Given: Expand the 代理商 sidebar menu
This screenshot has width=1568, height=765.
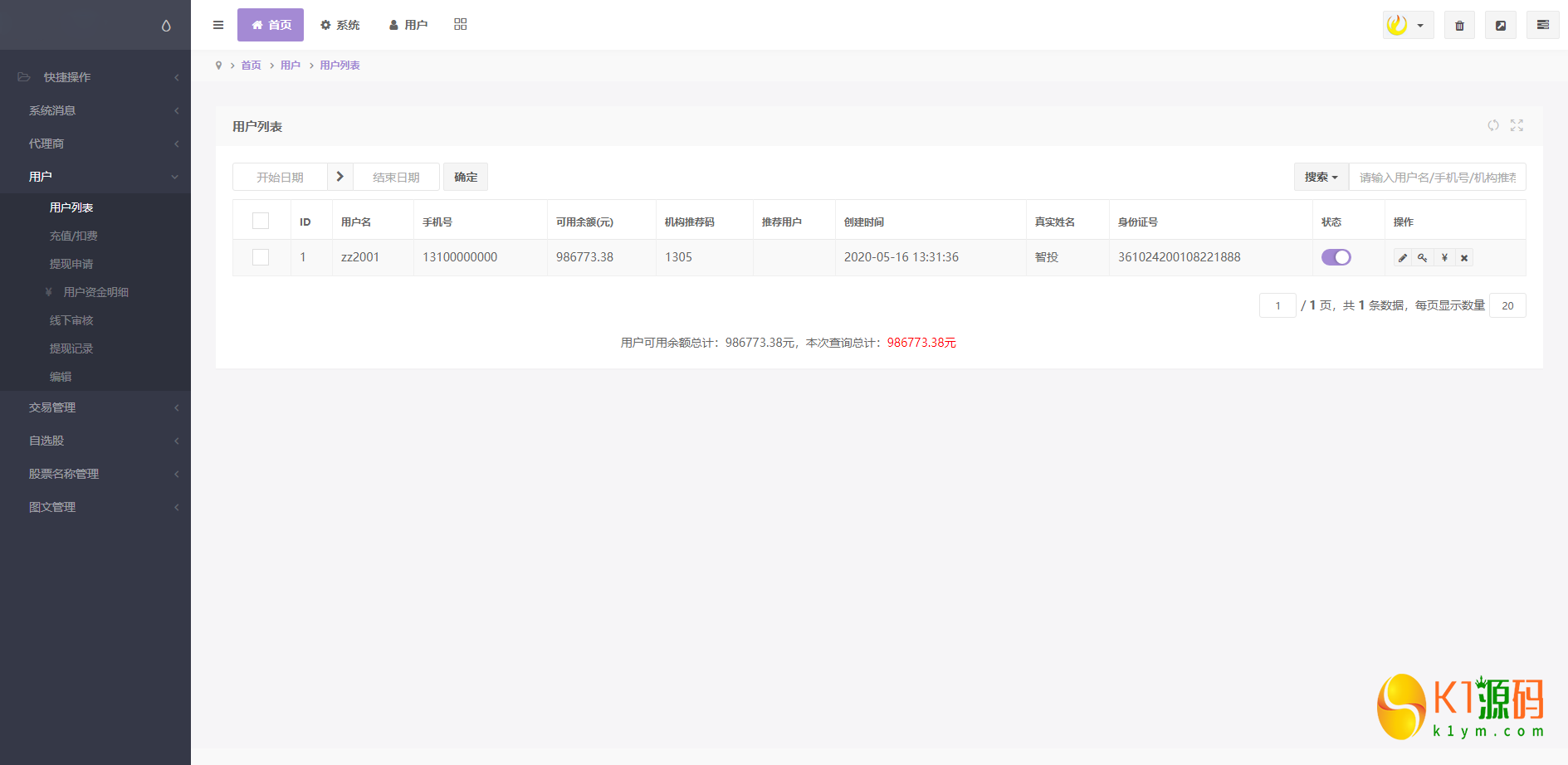Looking at the screenshot, I should tap(95, 144).
